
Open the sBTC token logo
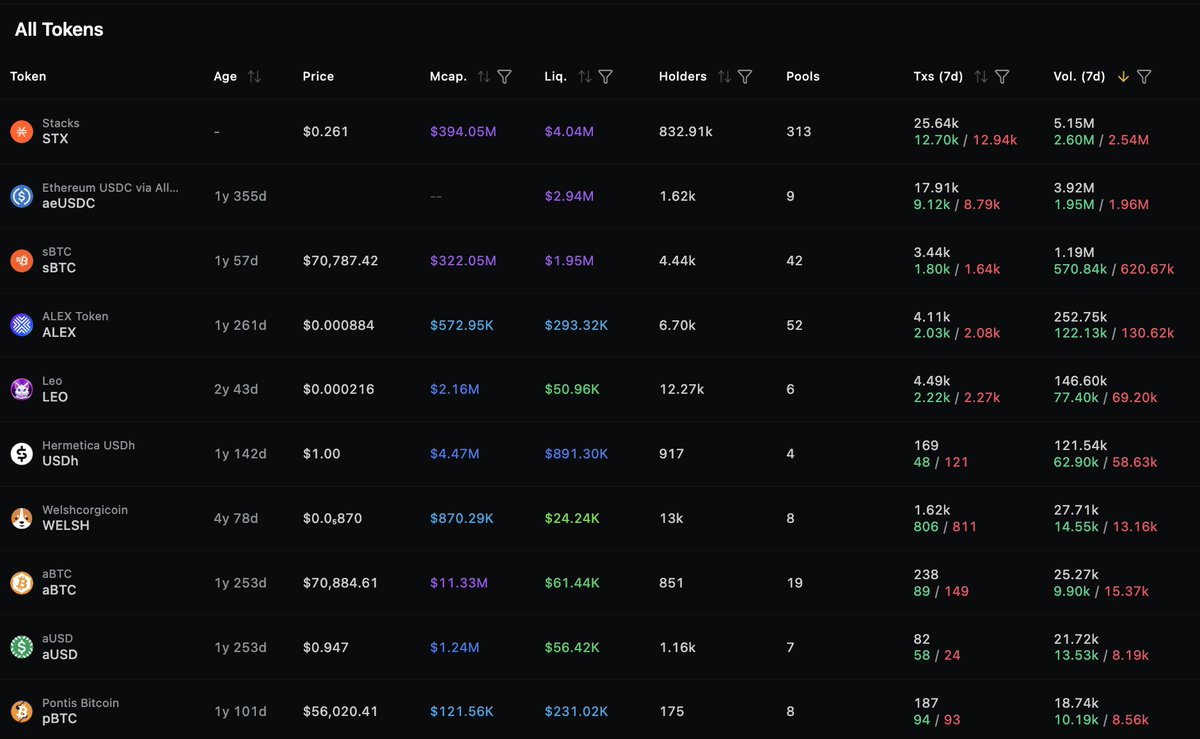pyautogui.click(x=21, y=260)
